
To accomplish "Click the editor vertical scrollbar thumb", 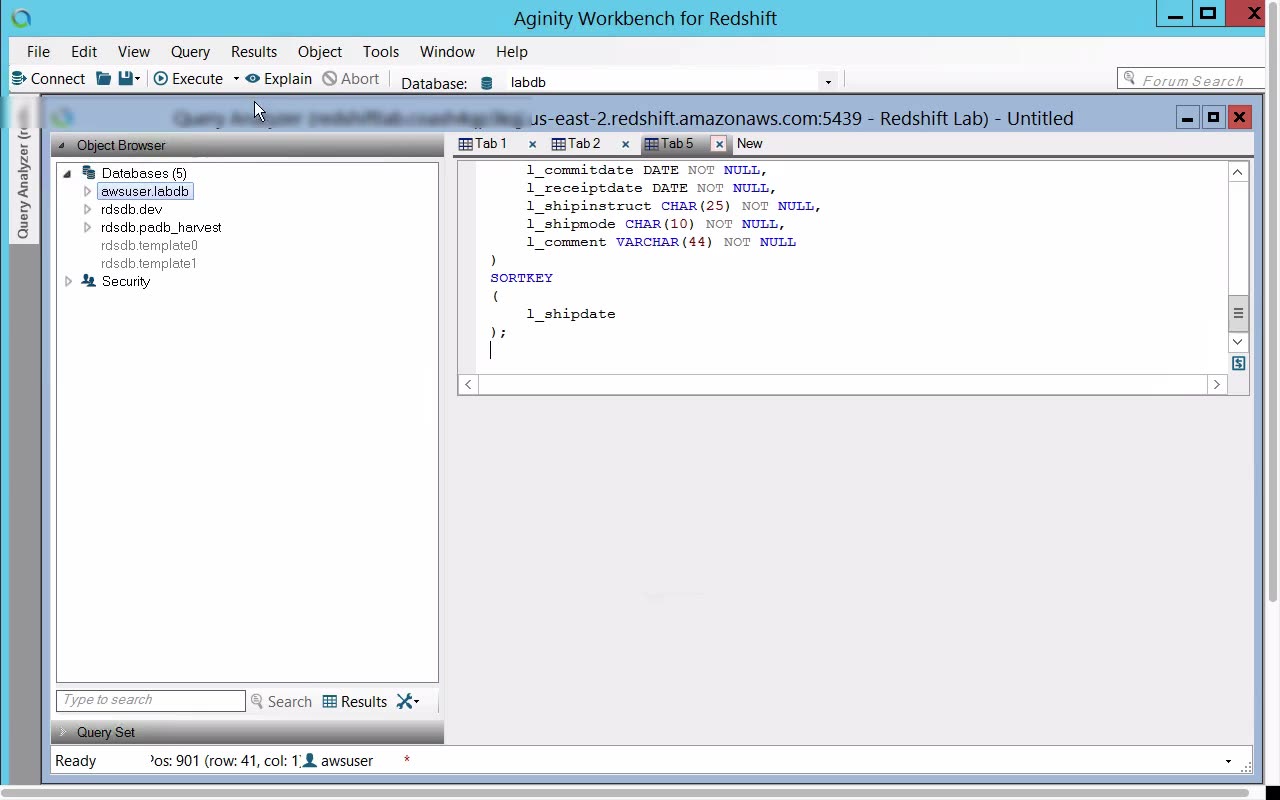I will (x=1238, y=313).
